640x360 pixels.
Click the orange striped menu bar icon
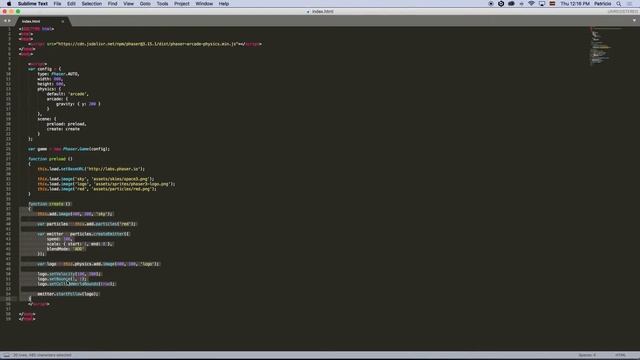[552, 4]
